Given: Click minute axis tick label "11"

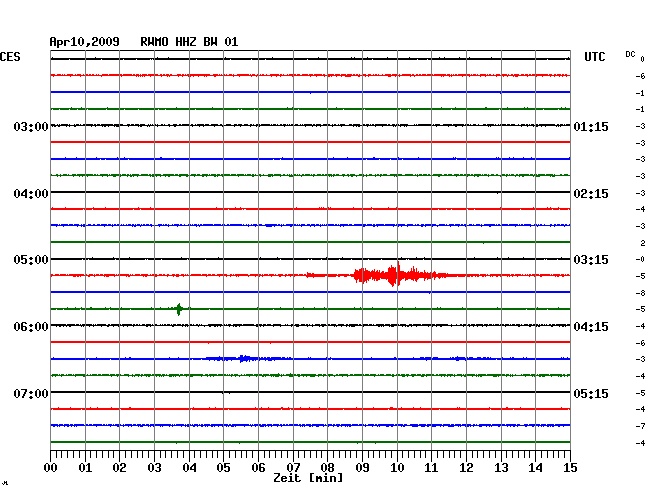Looking at the screenshot, I should [x=431, y=467].
